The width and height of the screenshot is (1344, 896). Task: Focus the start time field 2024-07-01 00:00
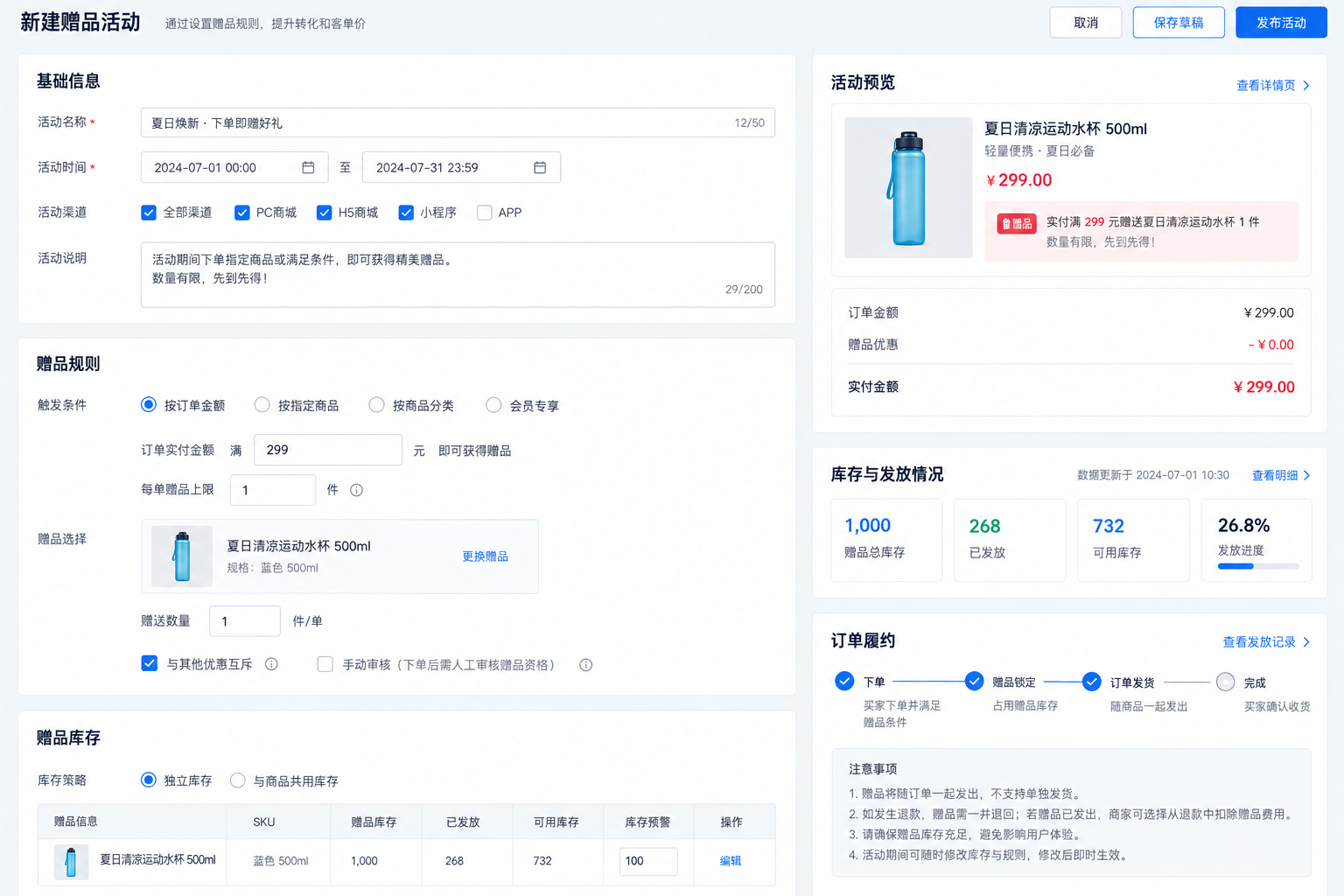pyautogui.click(x=234, y=167)
